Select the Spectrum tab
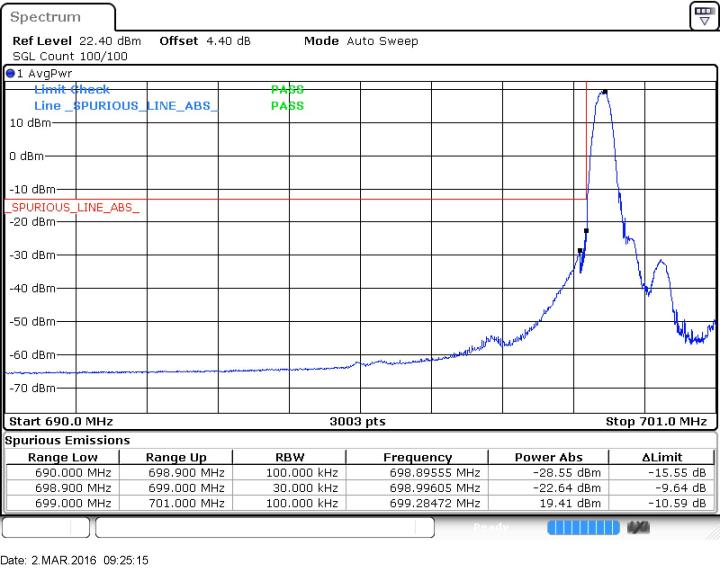 coord(57,17)
